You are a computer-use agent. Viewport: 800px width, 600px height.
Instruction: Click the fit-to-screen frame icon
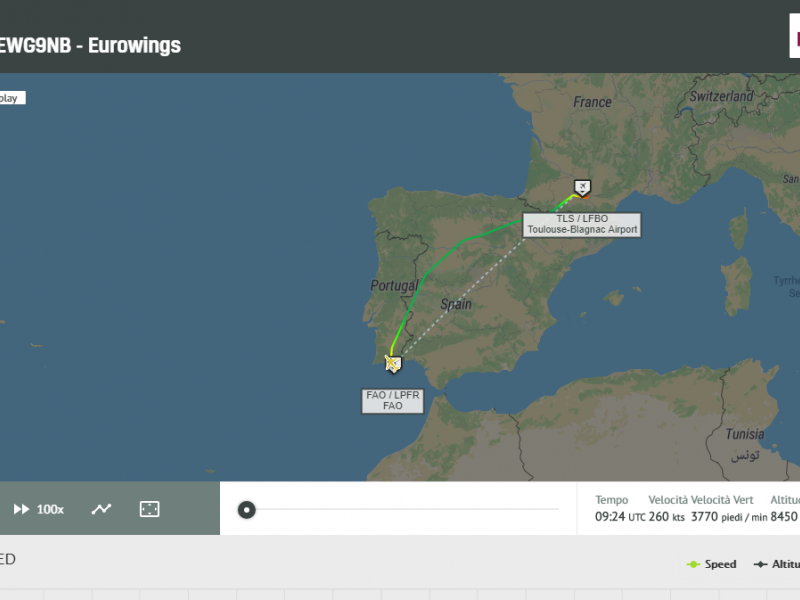pyautogui.click(x=149, y=509)
